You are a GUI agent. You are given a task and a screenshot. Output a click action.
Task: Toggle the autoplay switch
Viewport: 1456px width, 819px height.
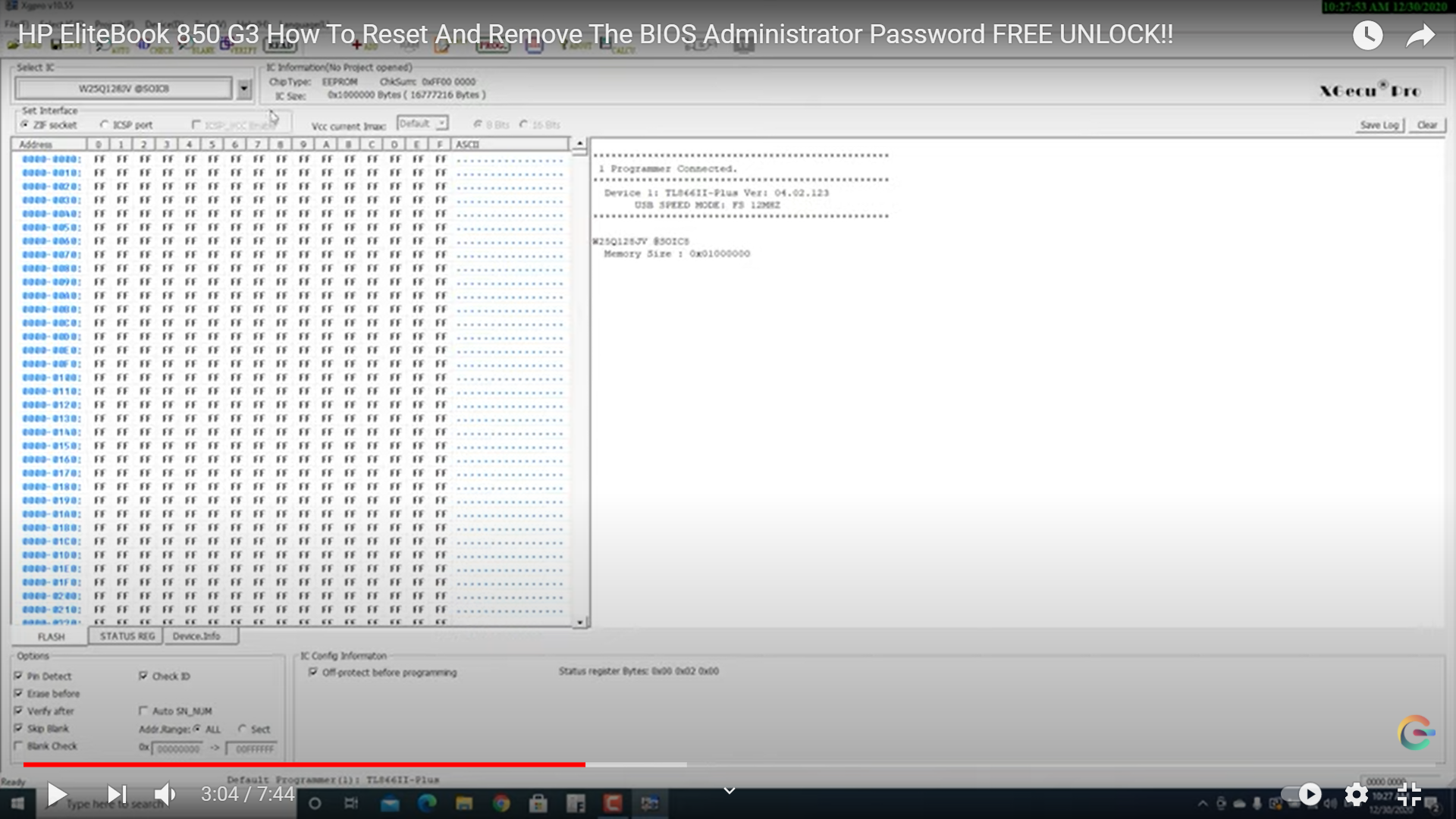coord(1301,794)
